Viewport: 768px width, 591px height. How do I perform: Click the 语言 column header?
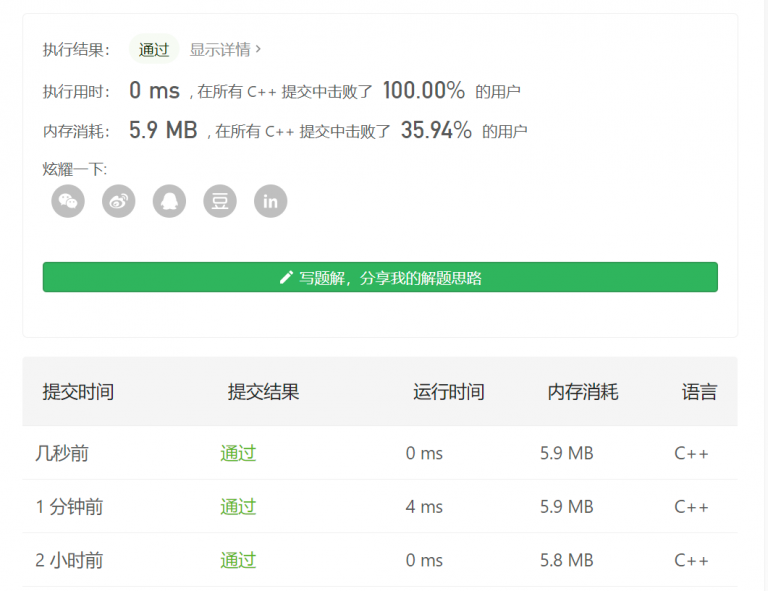[x=699, y=392]
